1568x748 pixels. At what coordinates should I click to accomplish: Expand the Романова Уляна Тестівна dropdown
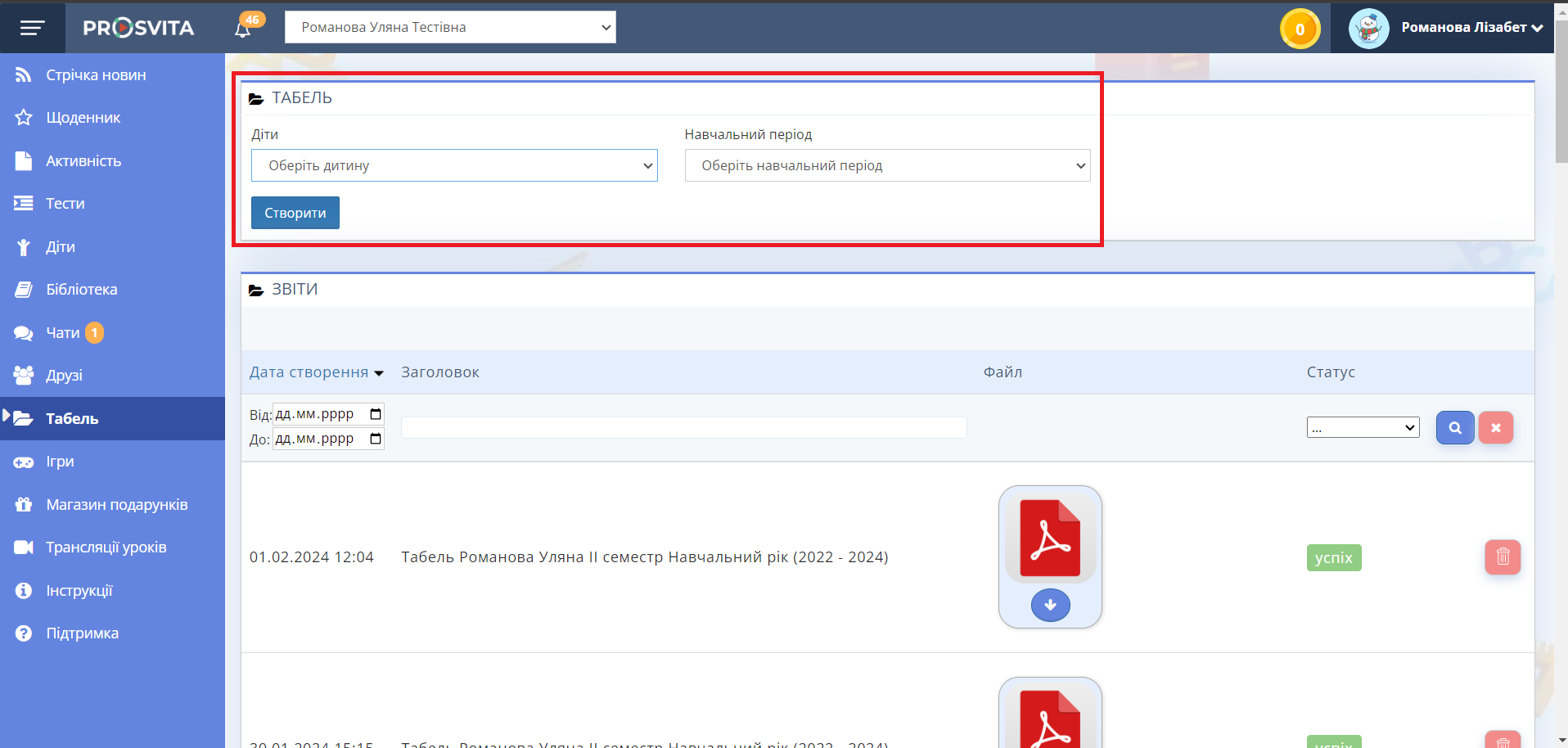(450, 27)
